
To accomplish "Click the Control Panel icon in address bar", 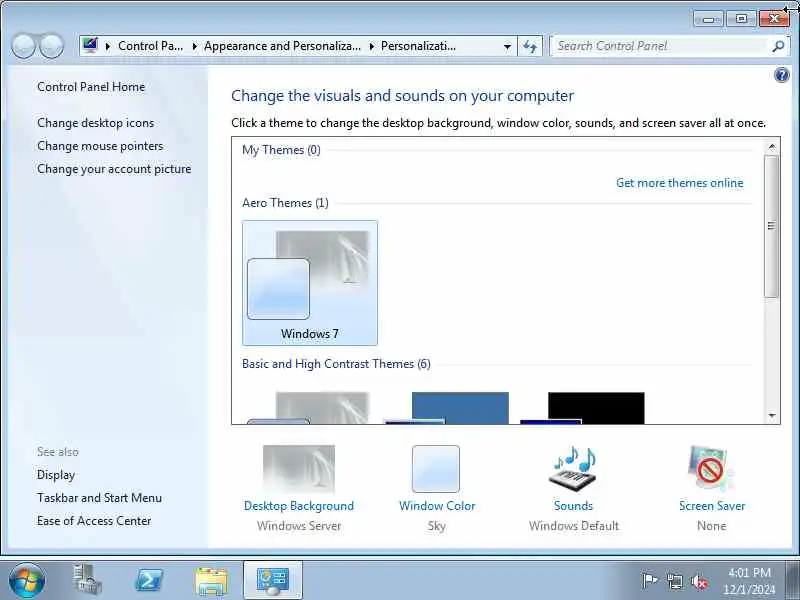I will tap(90, 45).
